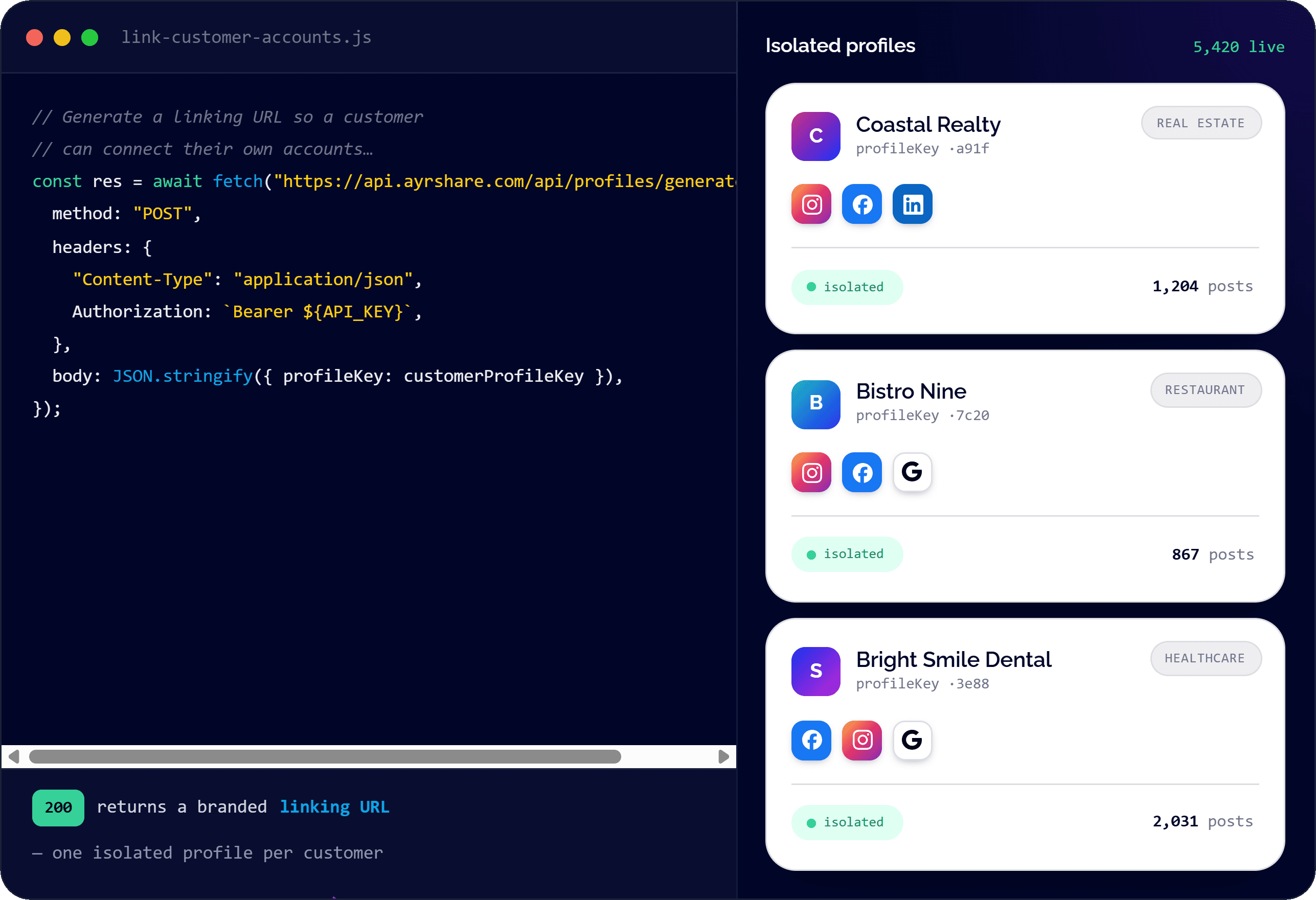Click Facebook icon in Bright Smile Dental card
Viewport: 1316px width, 900px height.
811,741
